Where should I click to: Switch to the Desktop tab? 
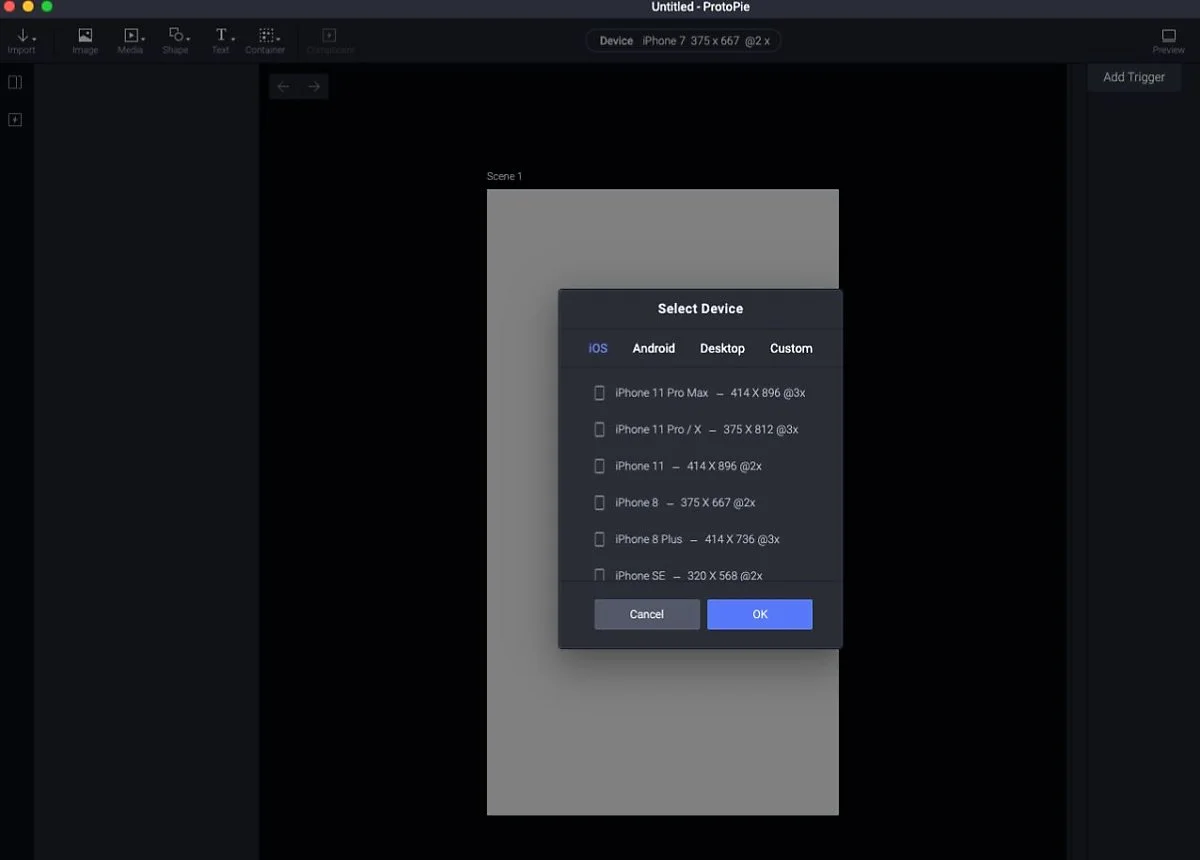722,348
